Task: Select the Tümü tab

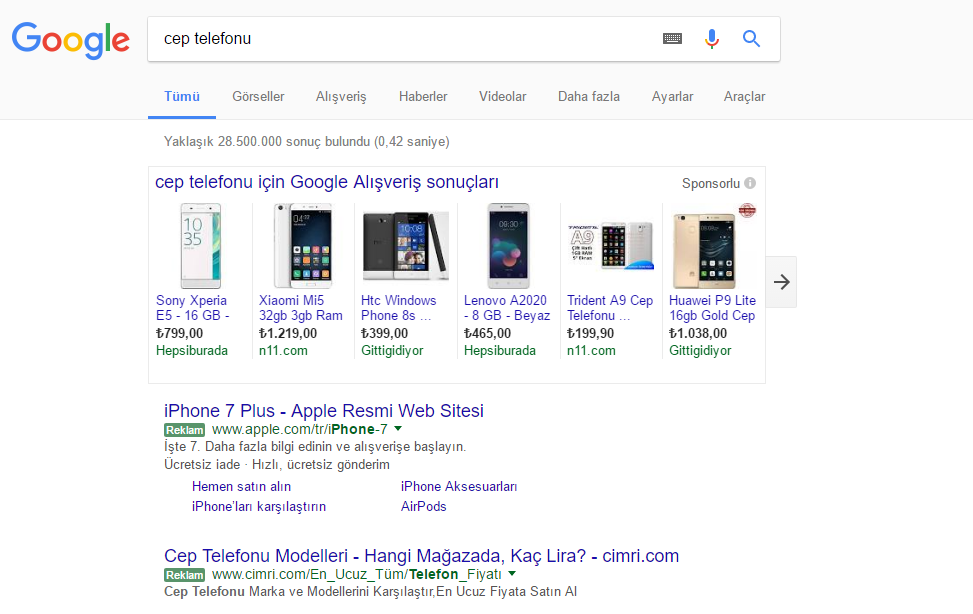Action: click(x=182, y=97)
